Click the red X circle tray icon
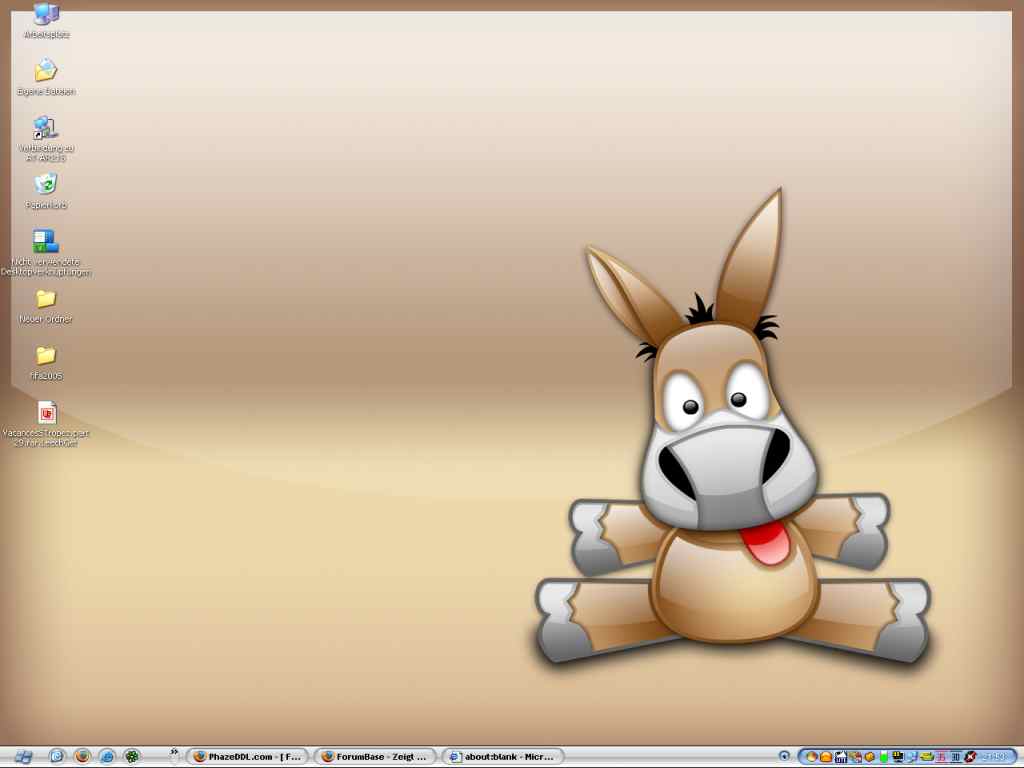1024x768 pixels. click(970, 757)
